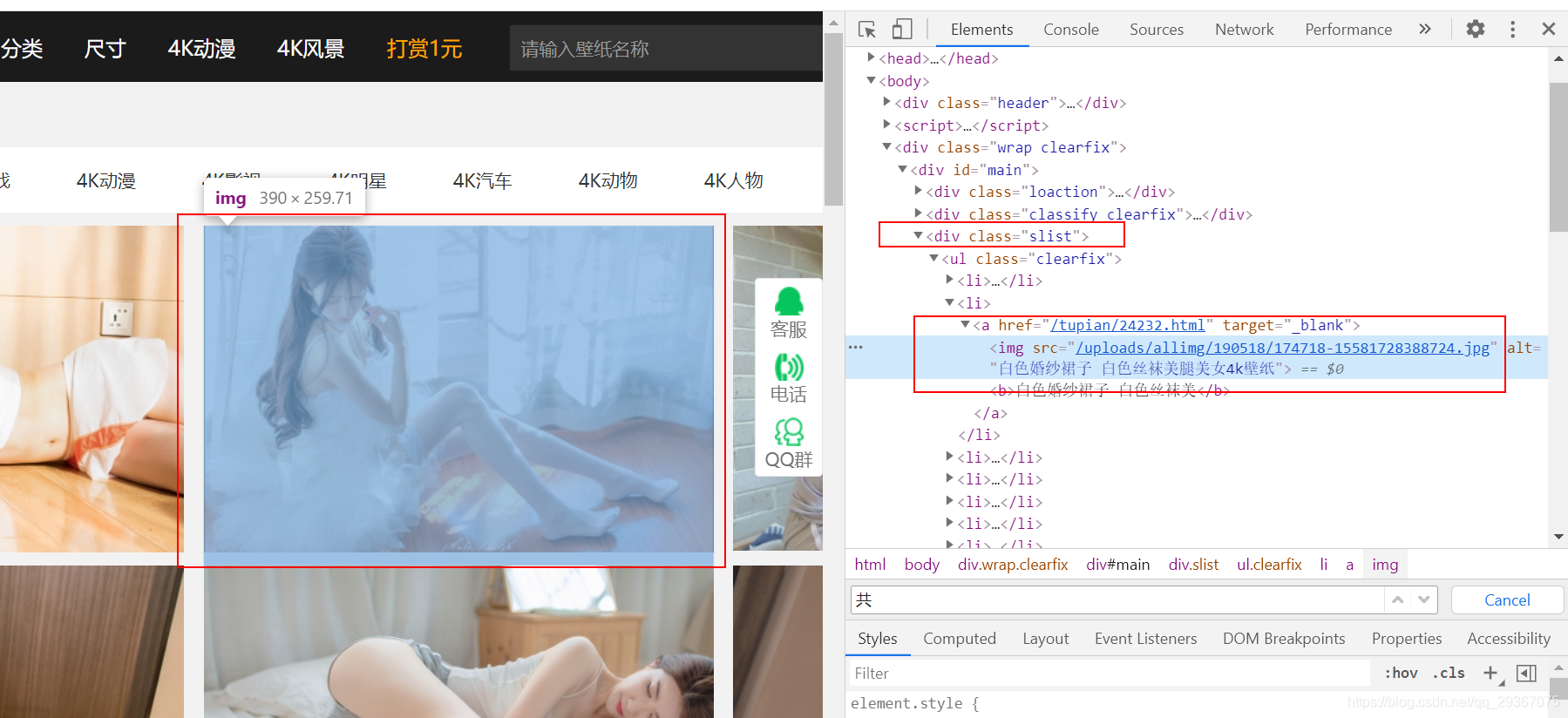Open the Event Listeners pane tab
Screen dimensions: 1568x718
point(1146,639)
